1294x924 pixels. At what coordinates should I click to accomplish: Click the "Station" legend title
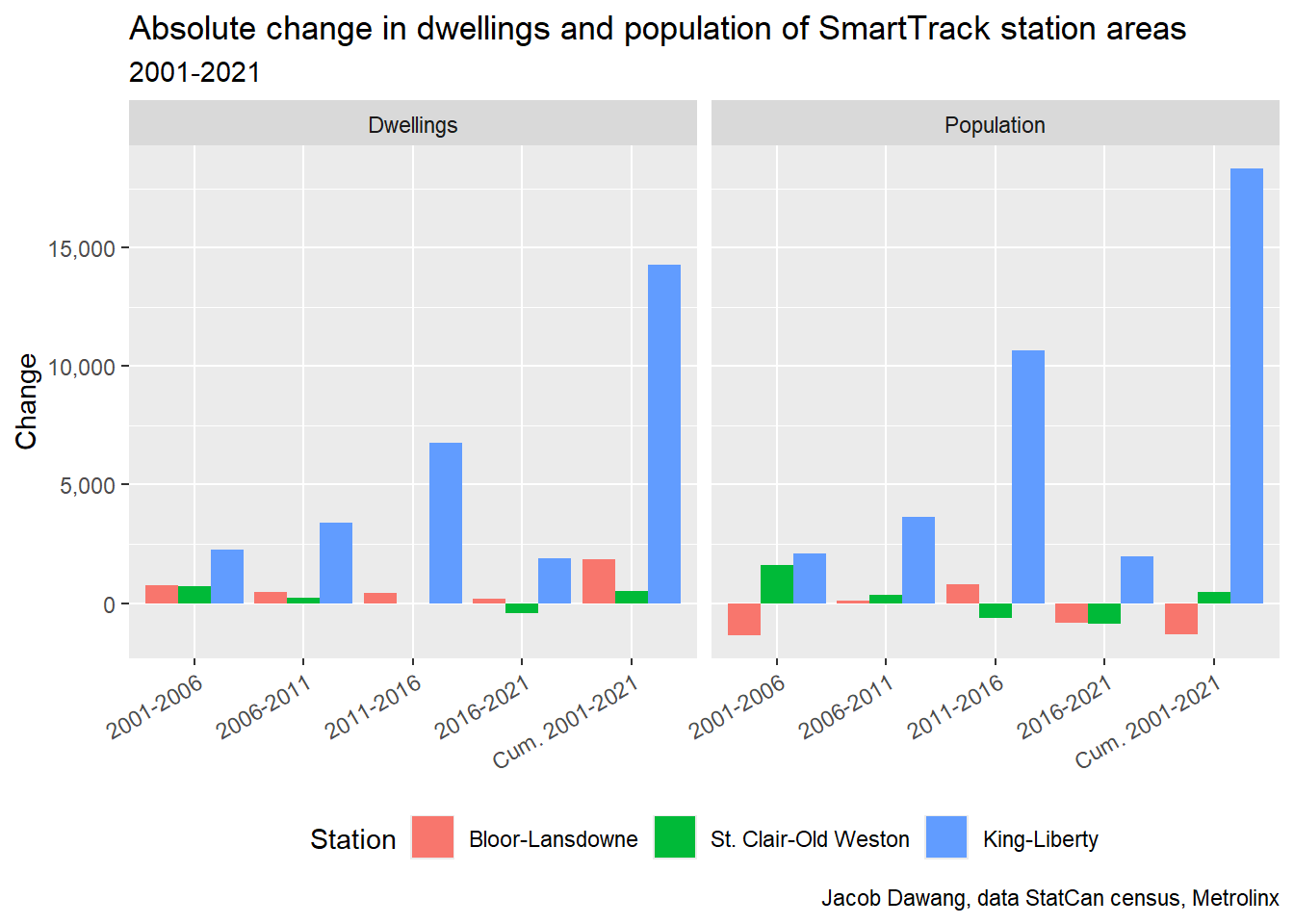pos(352,839)
